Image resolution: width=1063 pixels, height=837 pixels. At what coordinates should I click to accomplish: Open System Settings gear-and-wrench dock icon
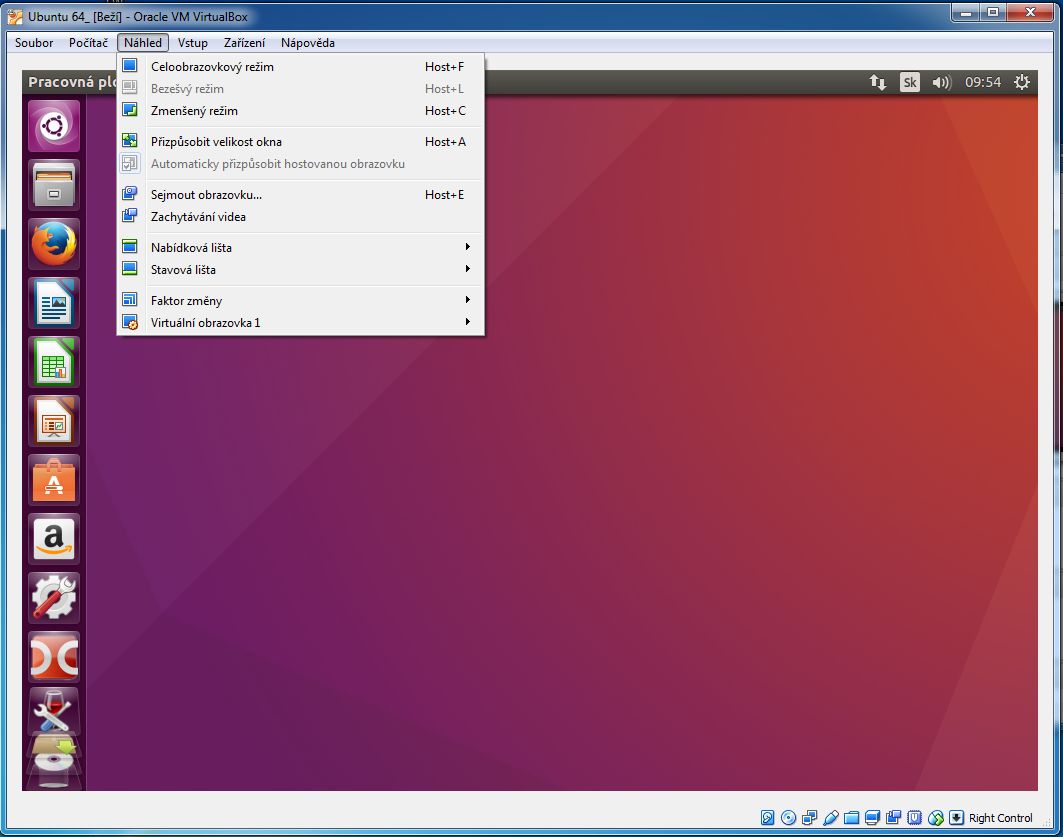pos(54,598)
